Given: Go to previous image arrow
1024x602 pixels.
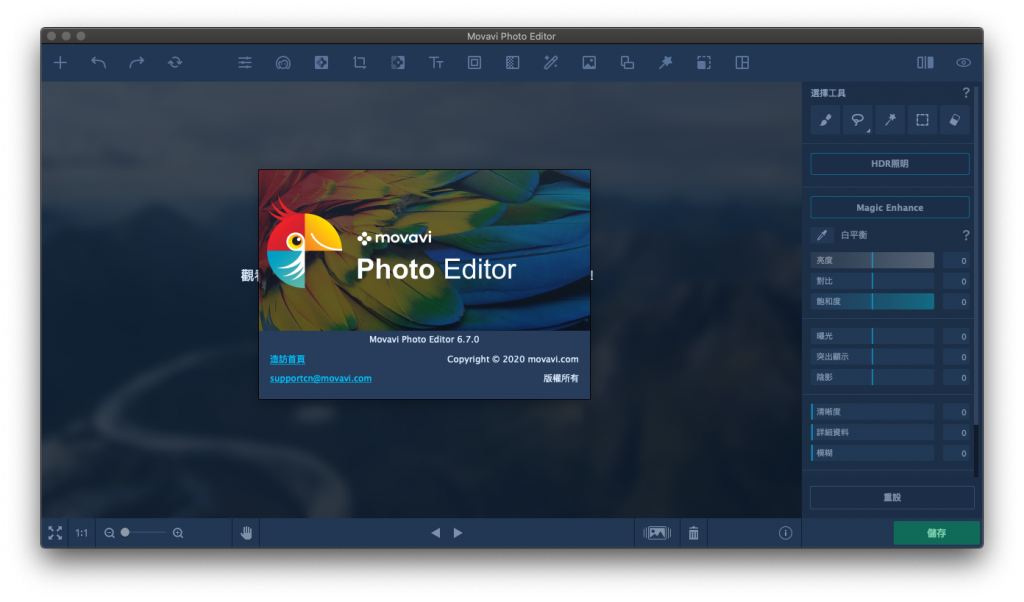Looking at the screenshot, I should point(436,533).
